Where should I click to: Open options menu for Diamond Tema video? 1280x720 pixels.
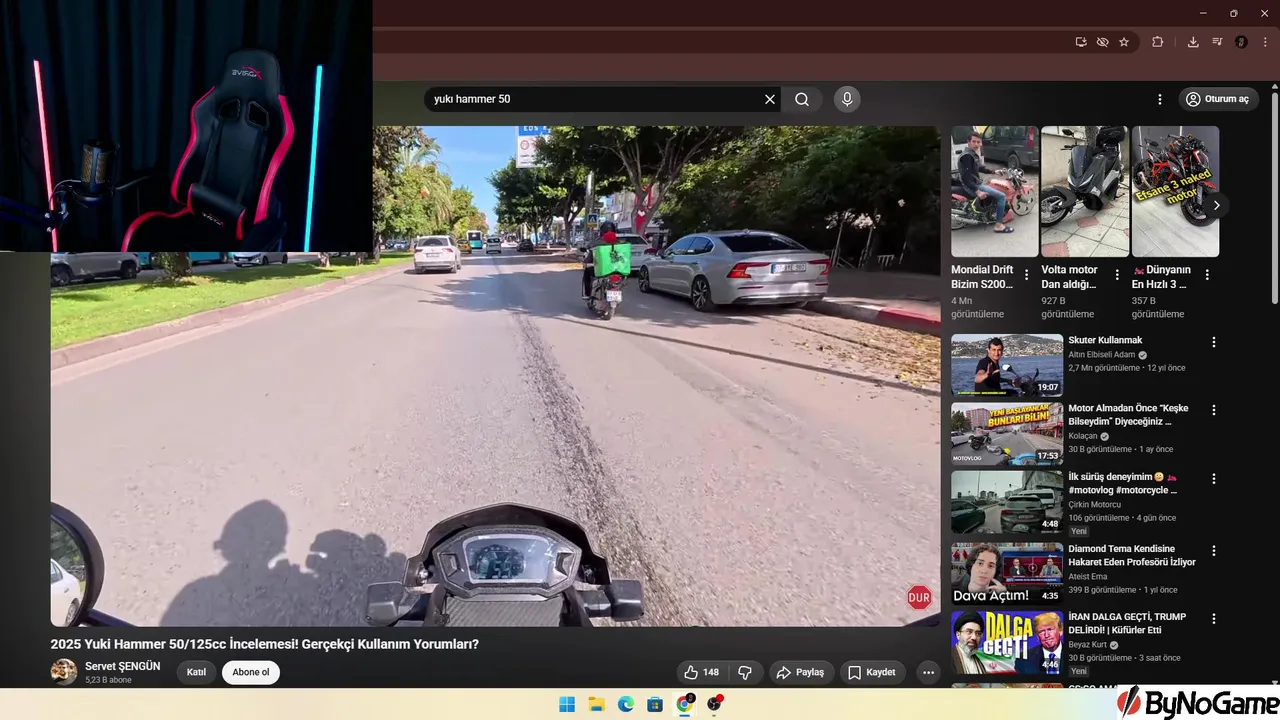coord(1214,551)
